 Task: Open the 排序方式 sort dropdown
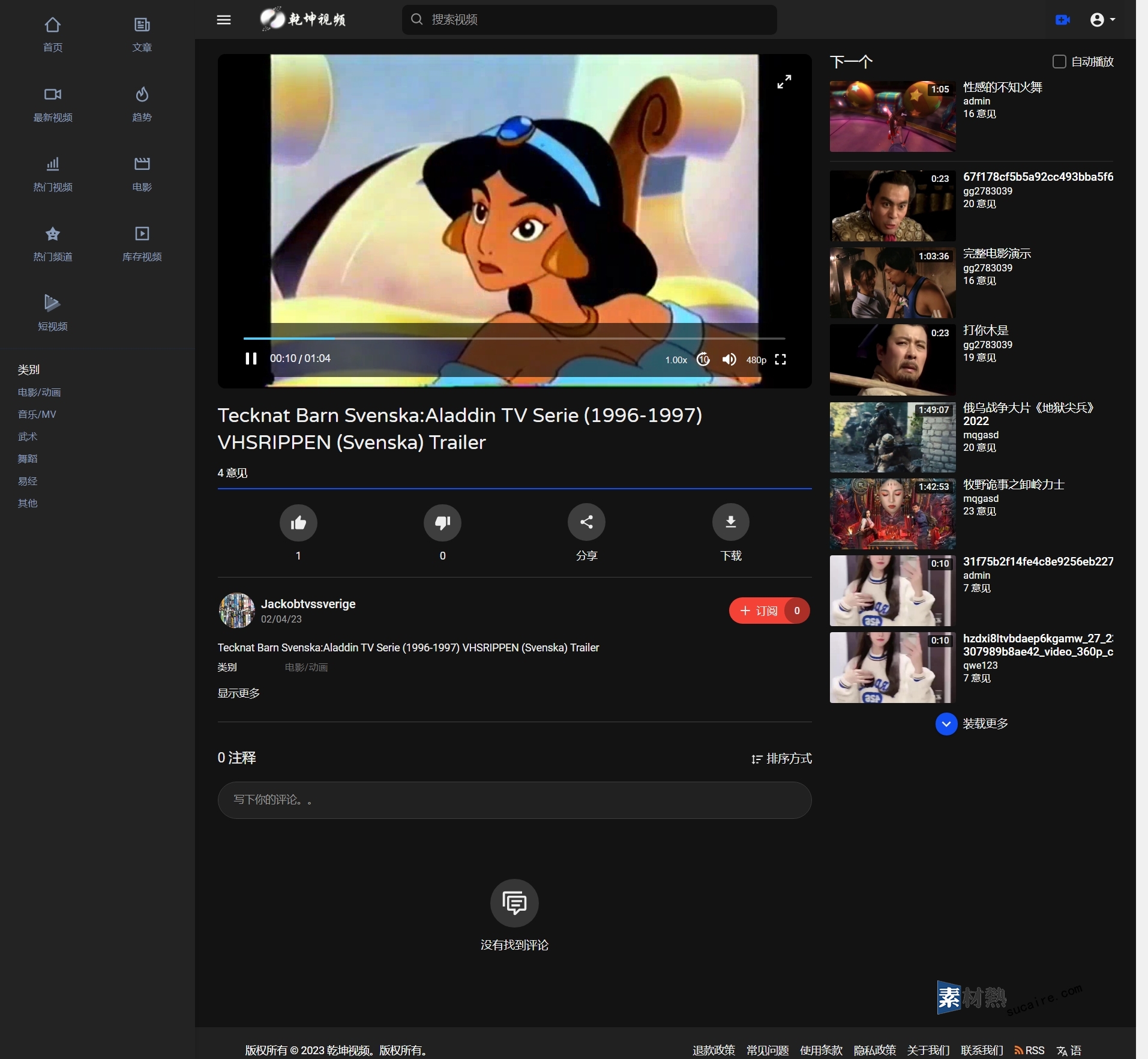pos(781,759)
